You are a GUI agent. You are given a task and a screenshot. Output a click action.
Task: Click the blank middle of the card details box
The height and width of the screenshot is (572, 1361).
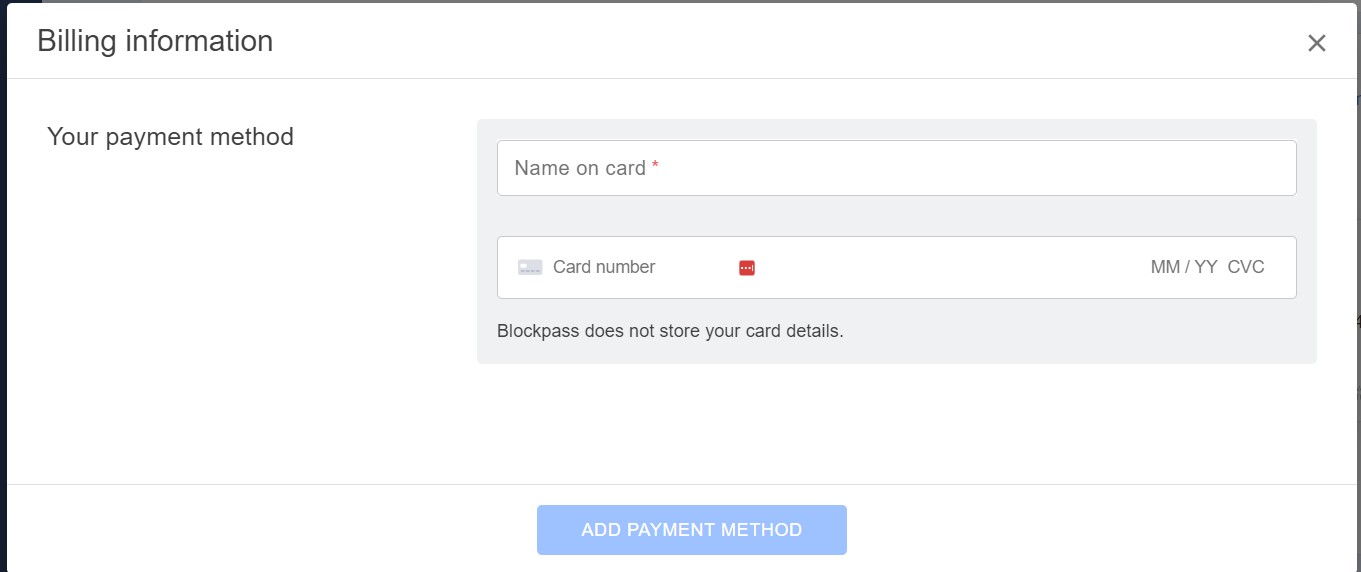tap(950, 267)
